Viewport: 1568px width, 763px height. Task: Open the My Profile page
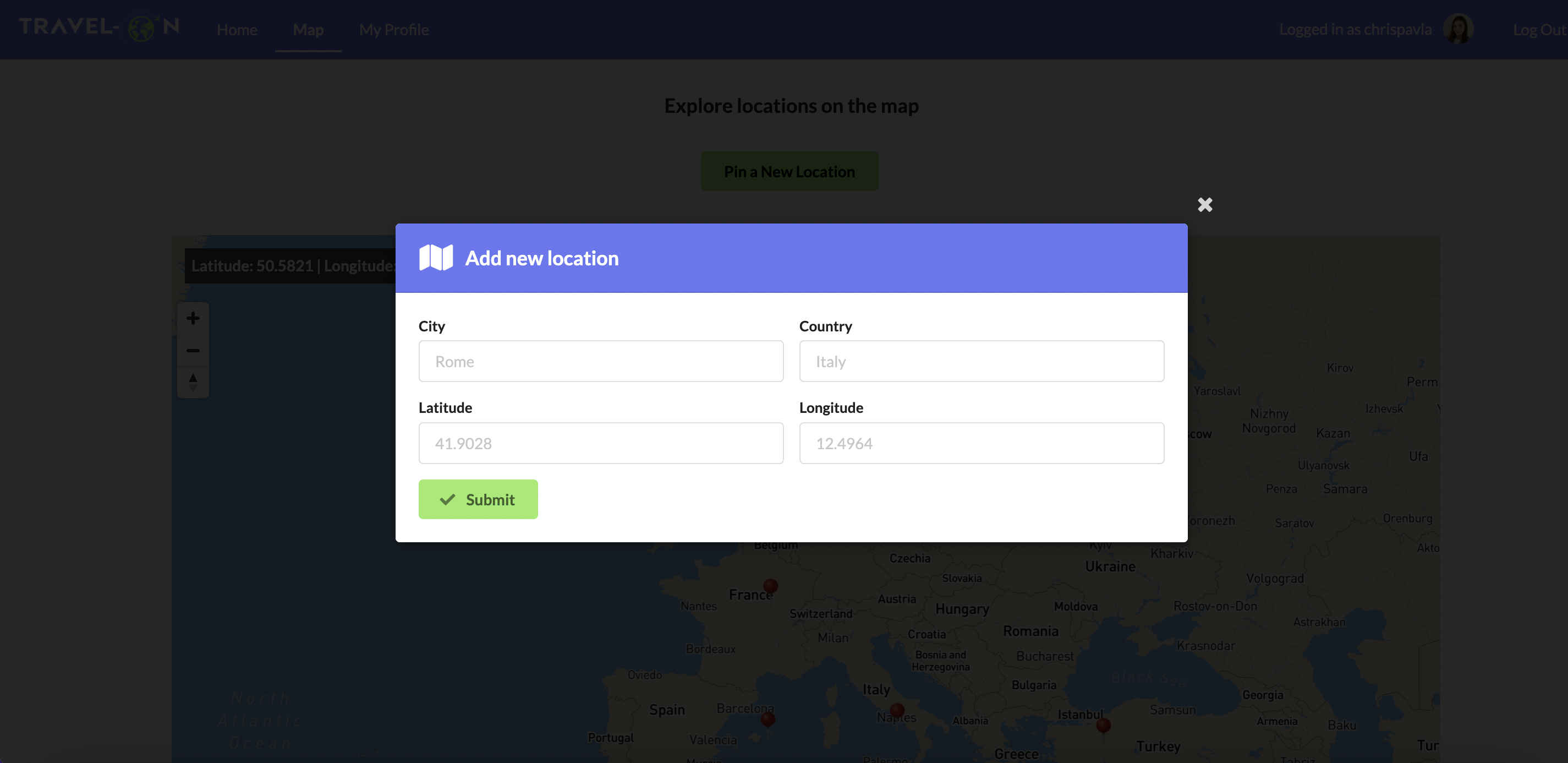coord(394,29)
